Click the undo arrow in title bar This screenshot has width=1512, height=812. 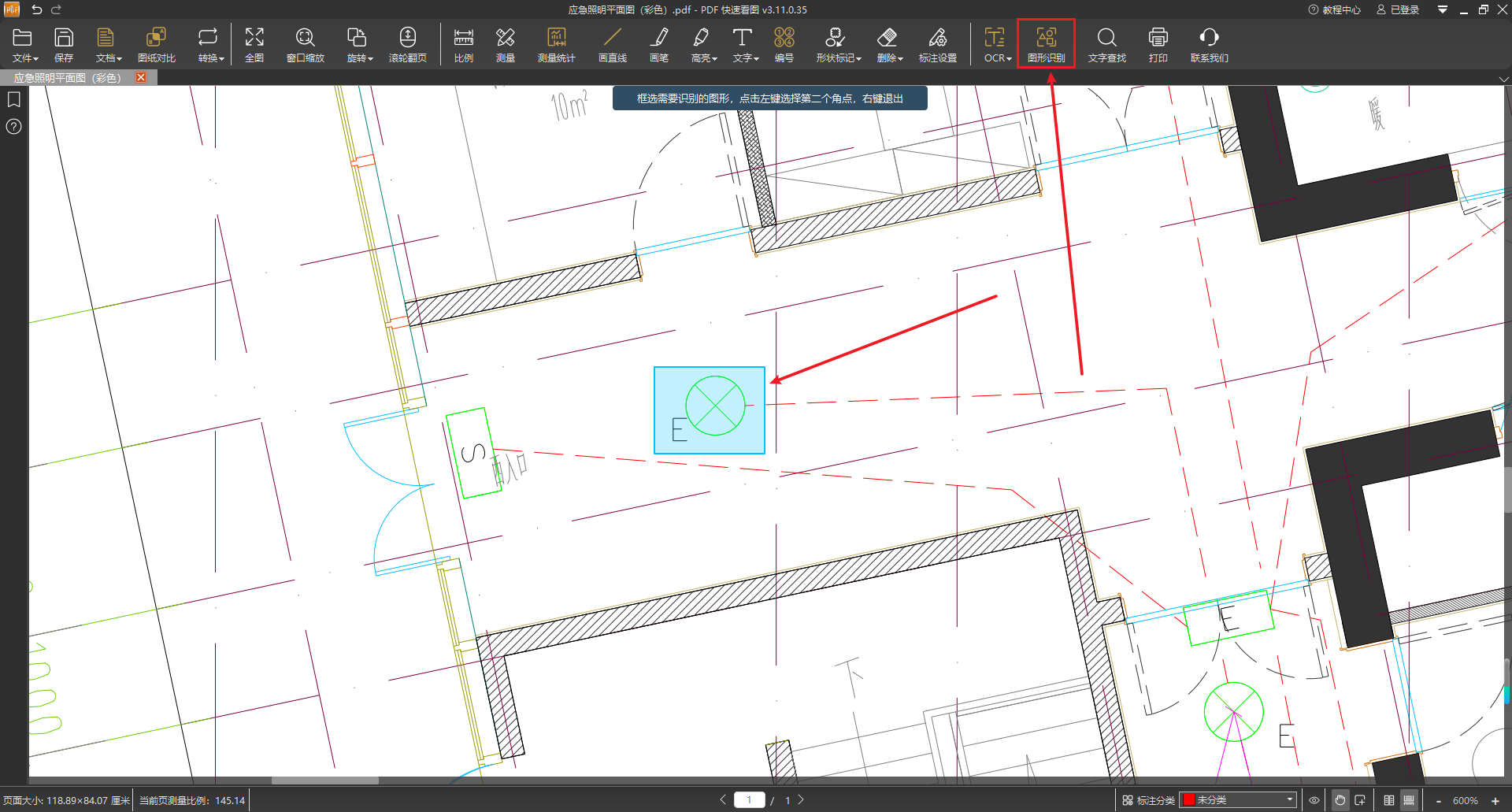pyautogui.click(x=36, y=9)
